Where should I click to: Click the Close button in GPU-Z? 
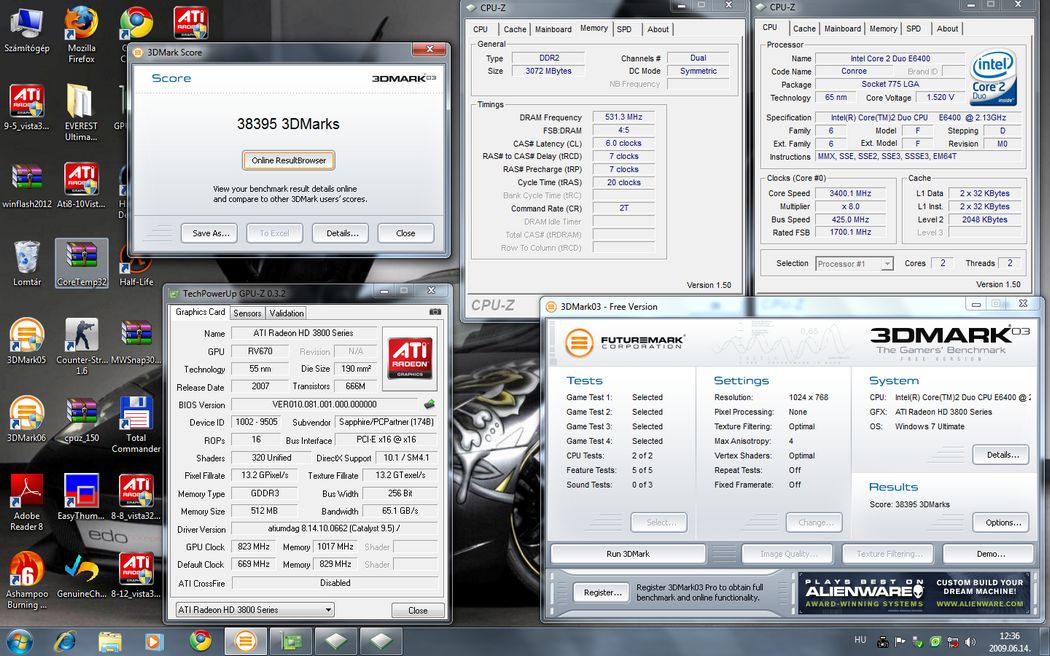[x=418, y=610]
